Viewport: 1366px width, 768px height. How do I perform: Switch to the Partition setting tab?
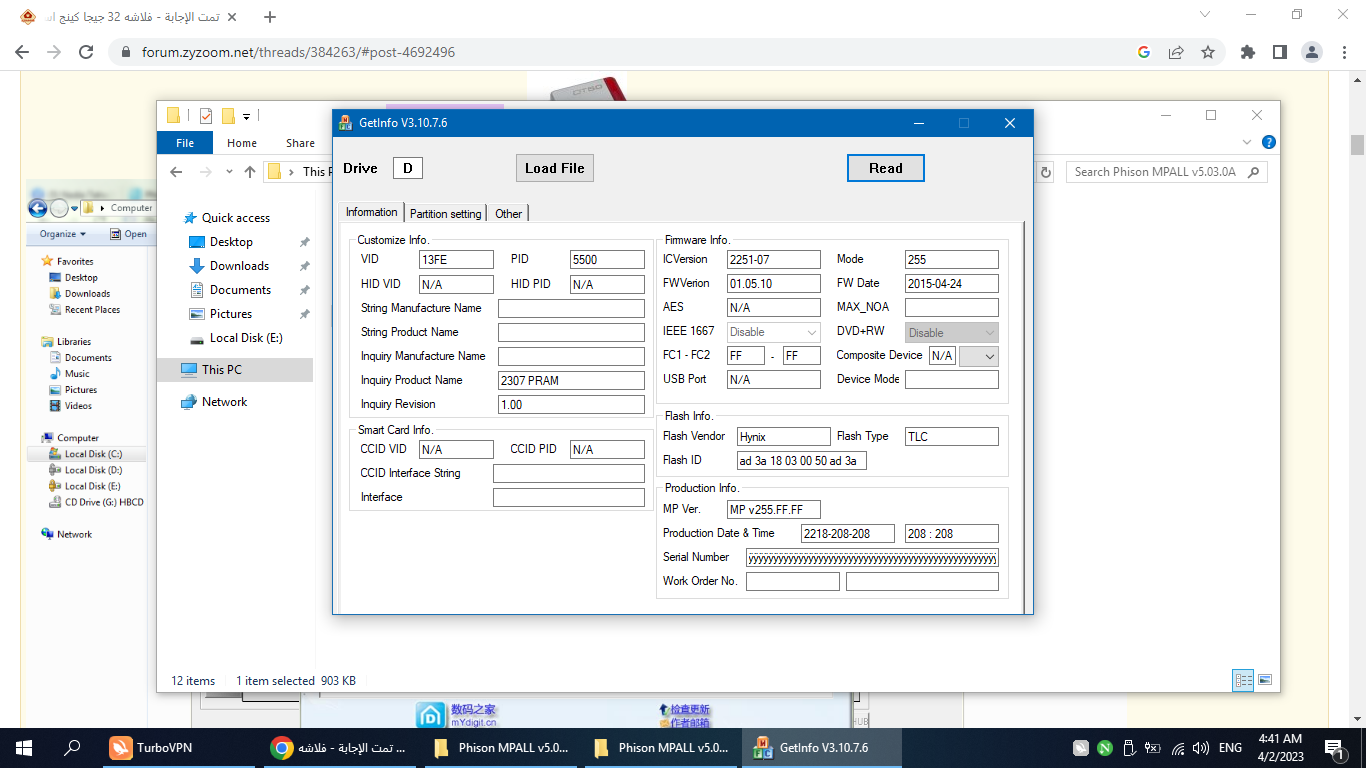[446, 213]
